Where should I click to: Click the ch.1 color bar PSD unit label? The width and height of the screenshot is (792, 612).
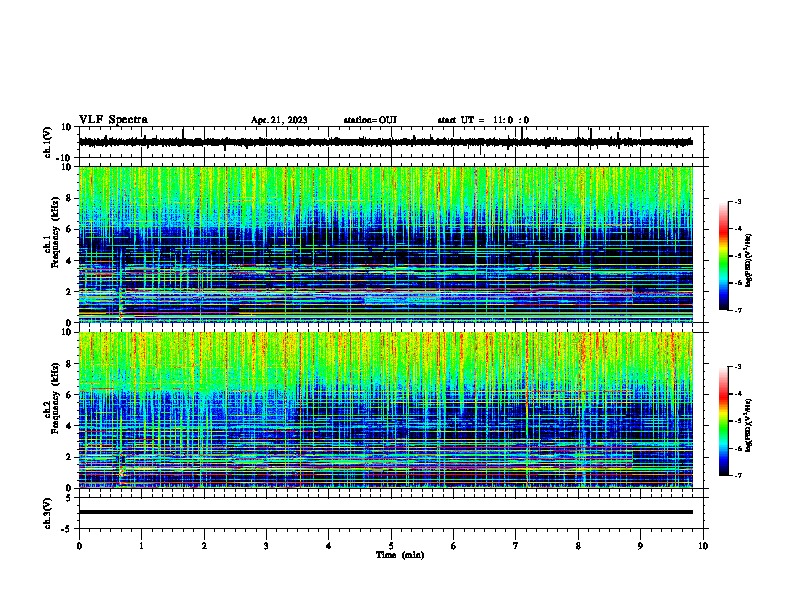(x=748, y=260)
